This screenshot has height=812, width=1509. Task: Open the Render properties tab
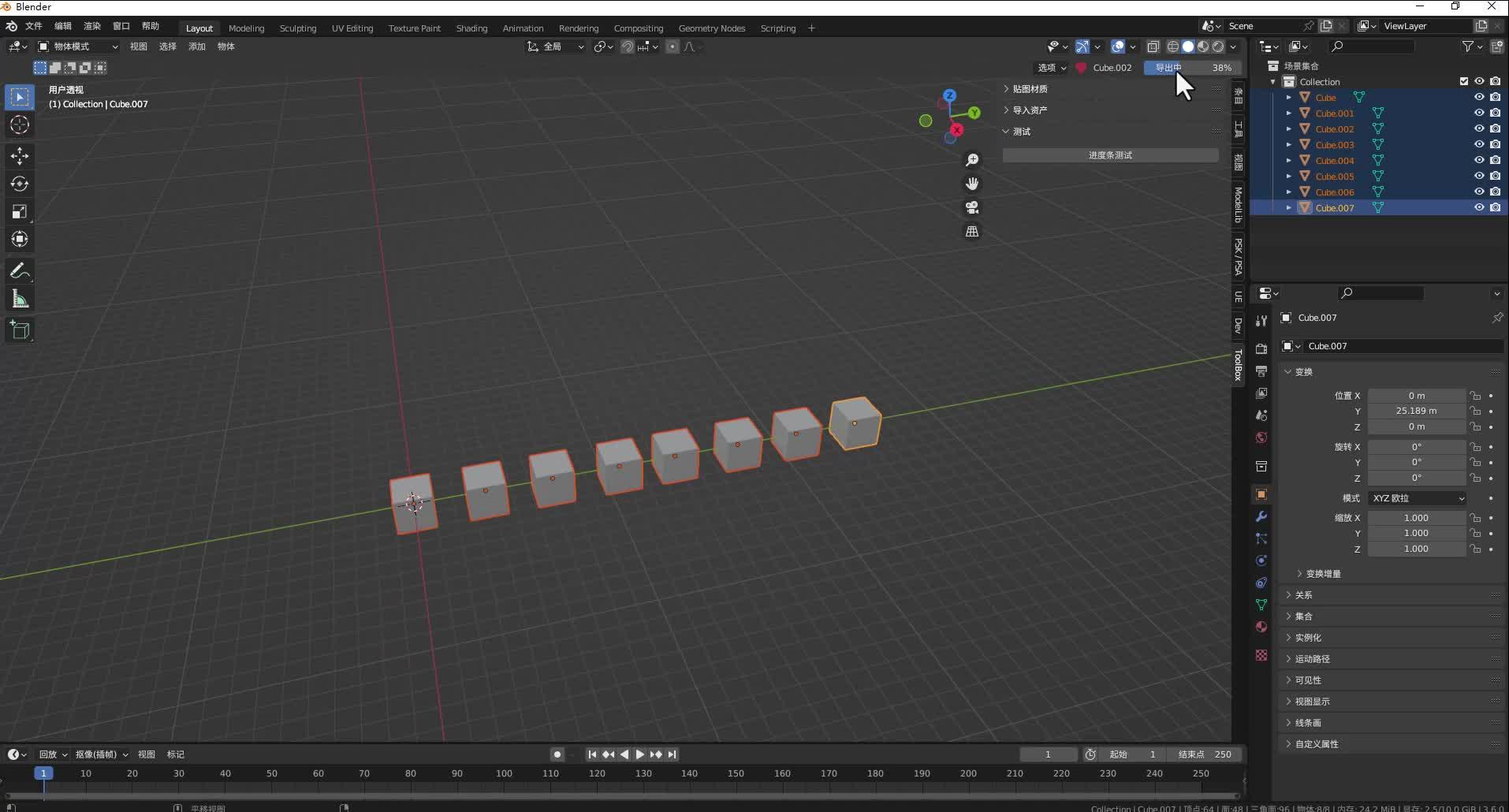(x=1261, y=348)
